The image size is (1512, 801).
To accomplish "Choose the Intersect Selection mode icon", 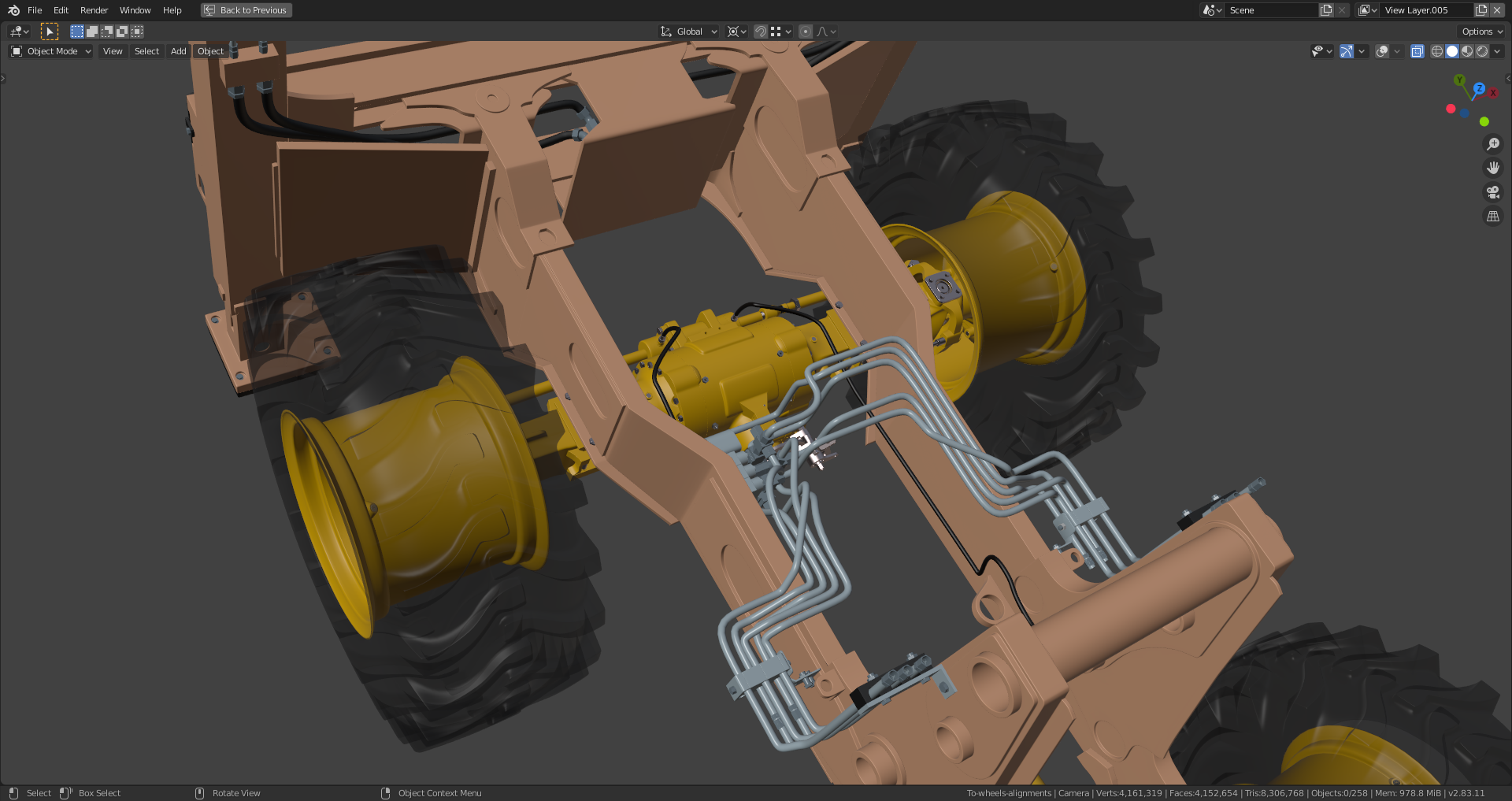I will pyautogui.click(x=137, y=32).
